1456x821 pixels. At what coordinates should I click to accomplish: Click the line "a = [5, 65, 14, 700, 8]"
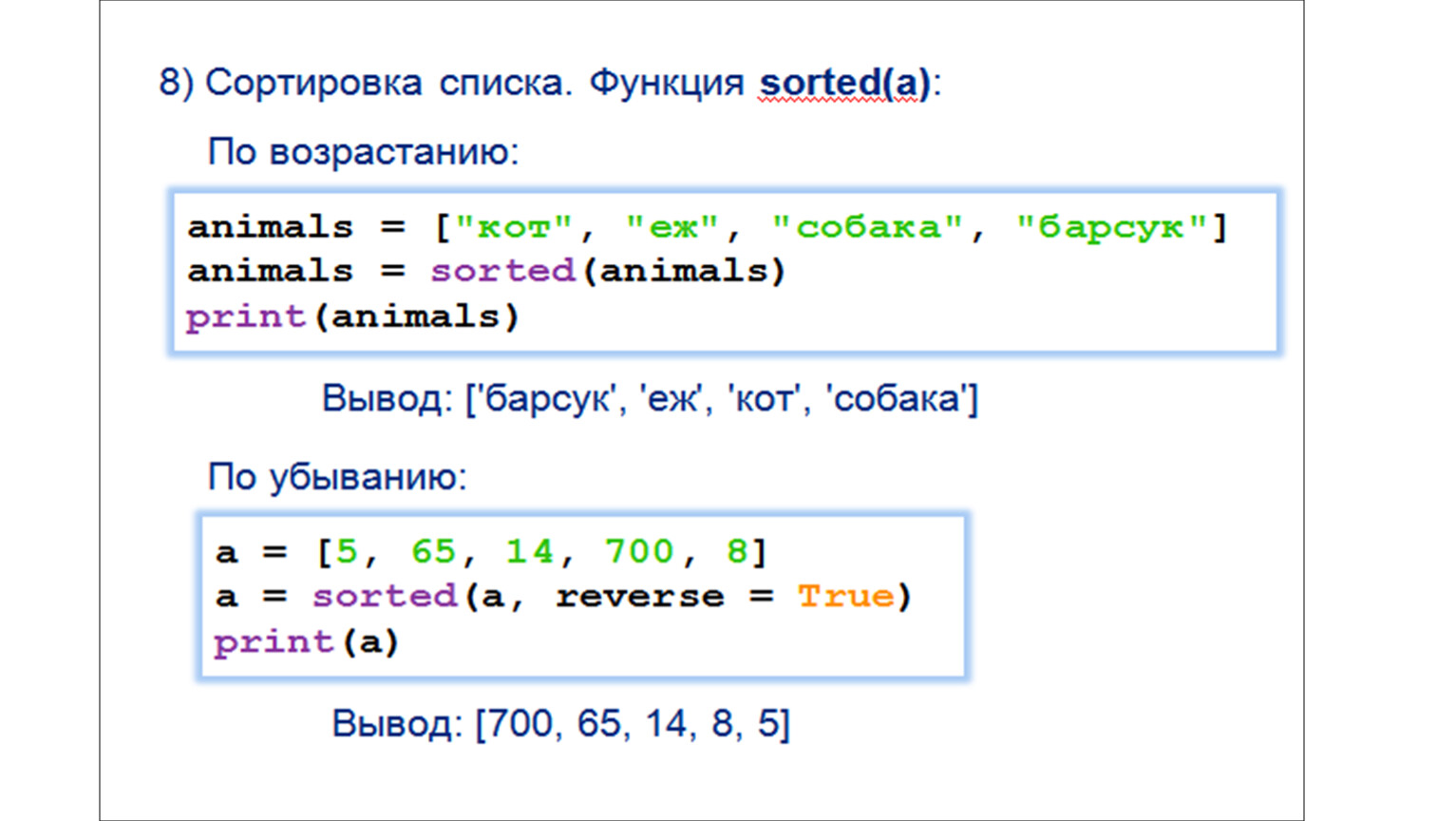[491, 552]
